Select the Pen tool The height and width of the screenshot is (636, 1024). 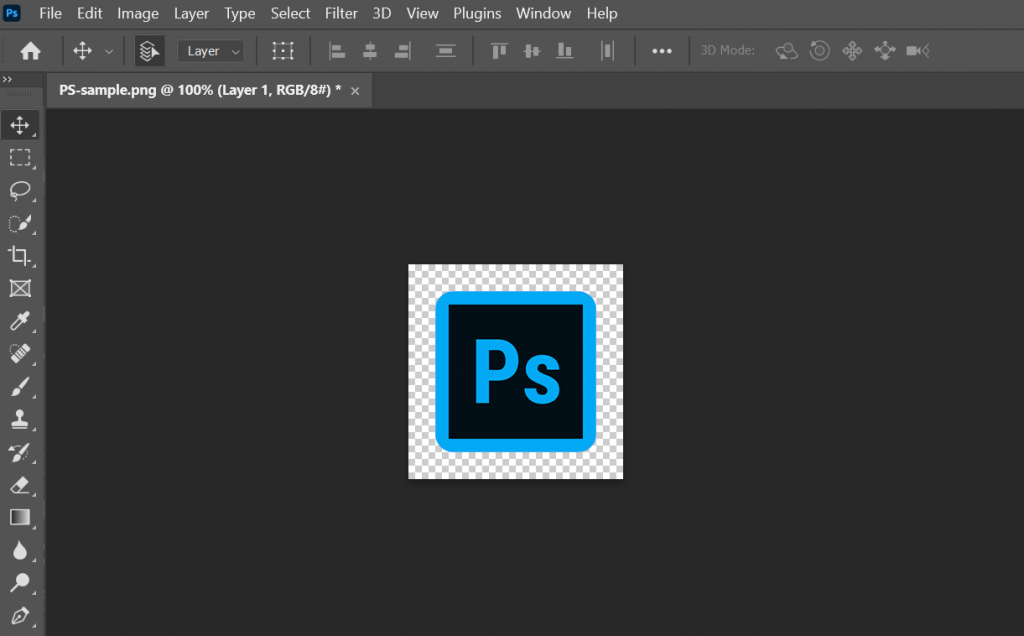point(21,616)
